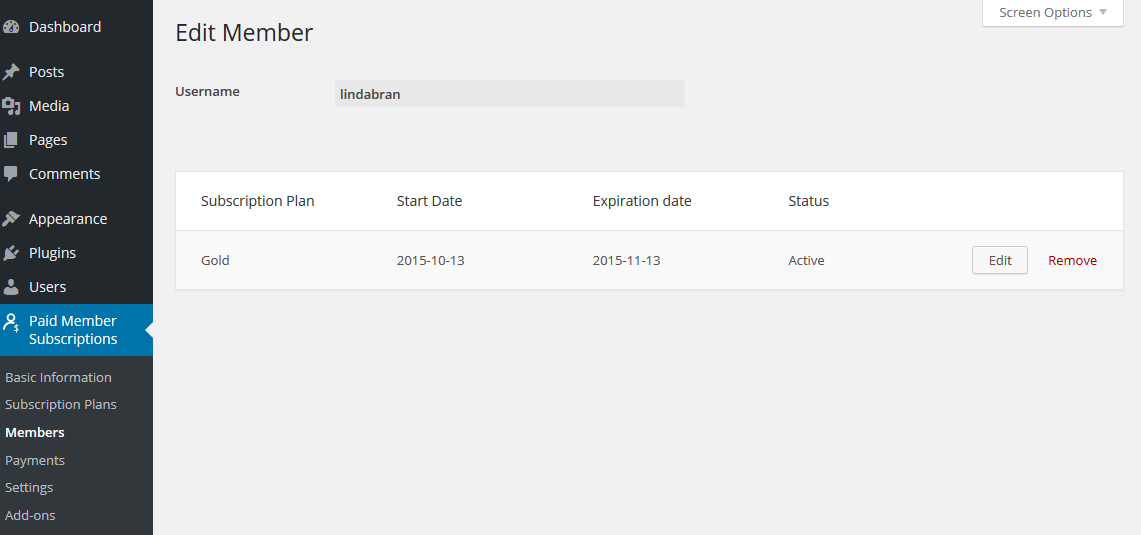Expand the Screen Options dropdown

pyautogui.click(x=1053, y=13)
